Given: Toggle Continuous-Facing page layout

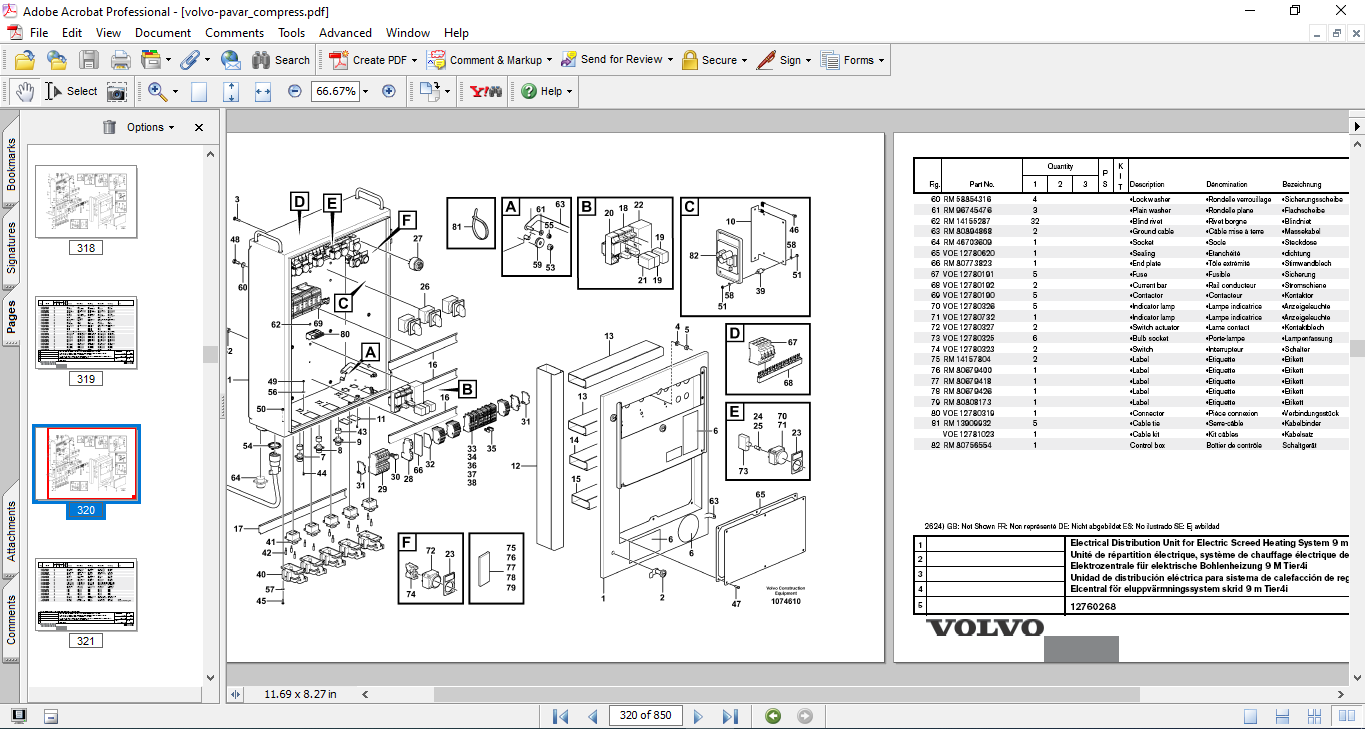Looking at the screenshot, I should pos(1316,716).
